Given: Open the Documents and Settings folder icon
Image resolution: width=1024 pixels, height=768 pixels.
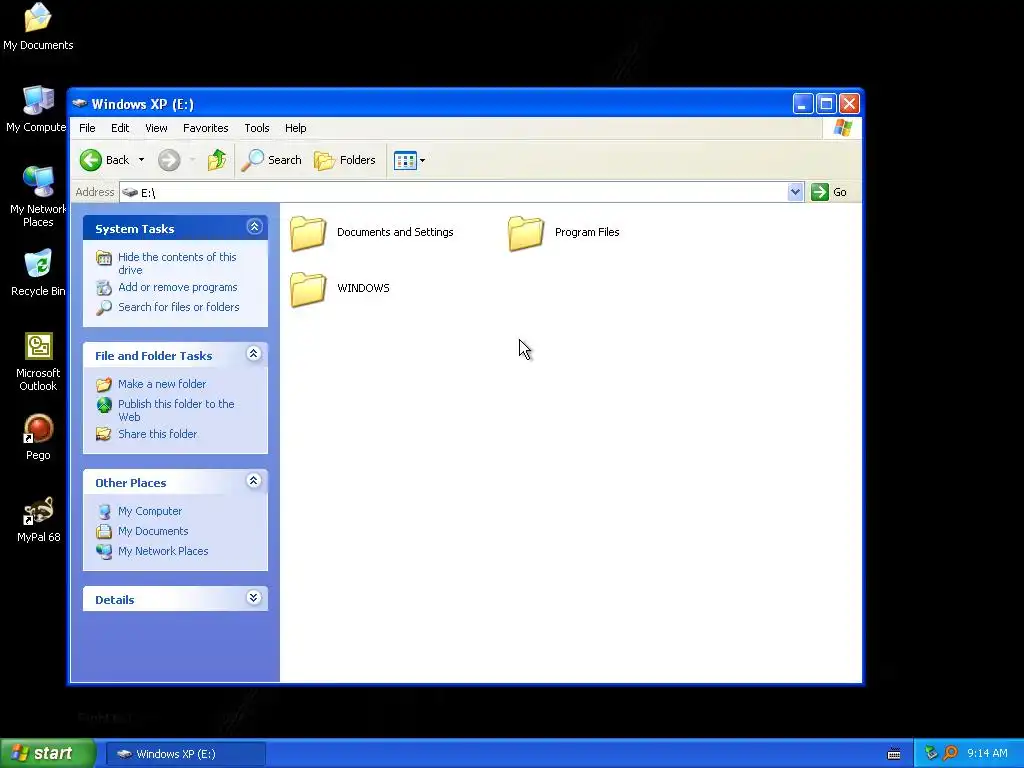Looking at the screenshot, I should 308,233.
